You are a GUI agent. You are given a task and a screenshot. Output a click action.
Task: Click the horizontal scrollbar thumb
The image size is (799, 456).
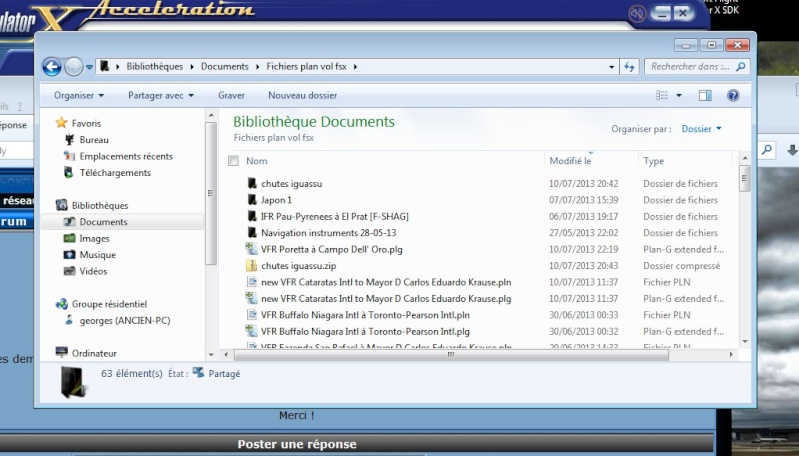coord(451,355)
